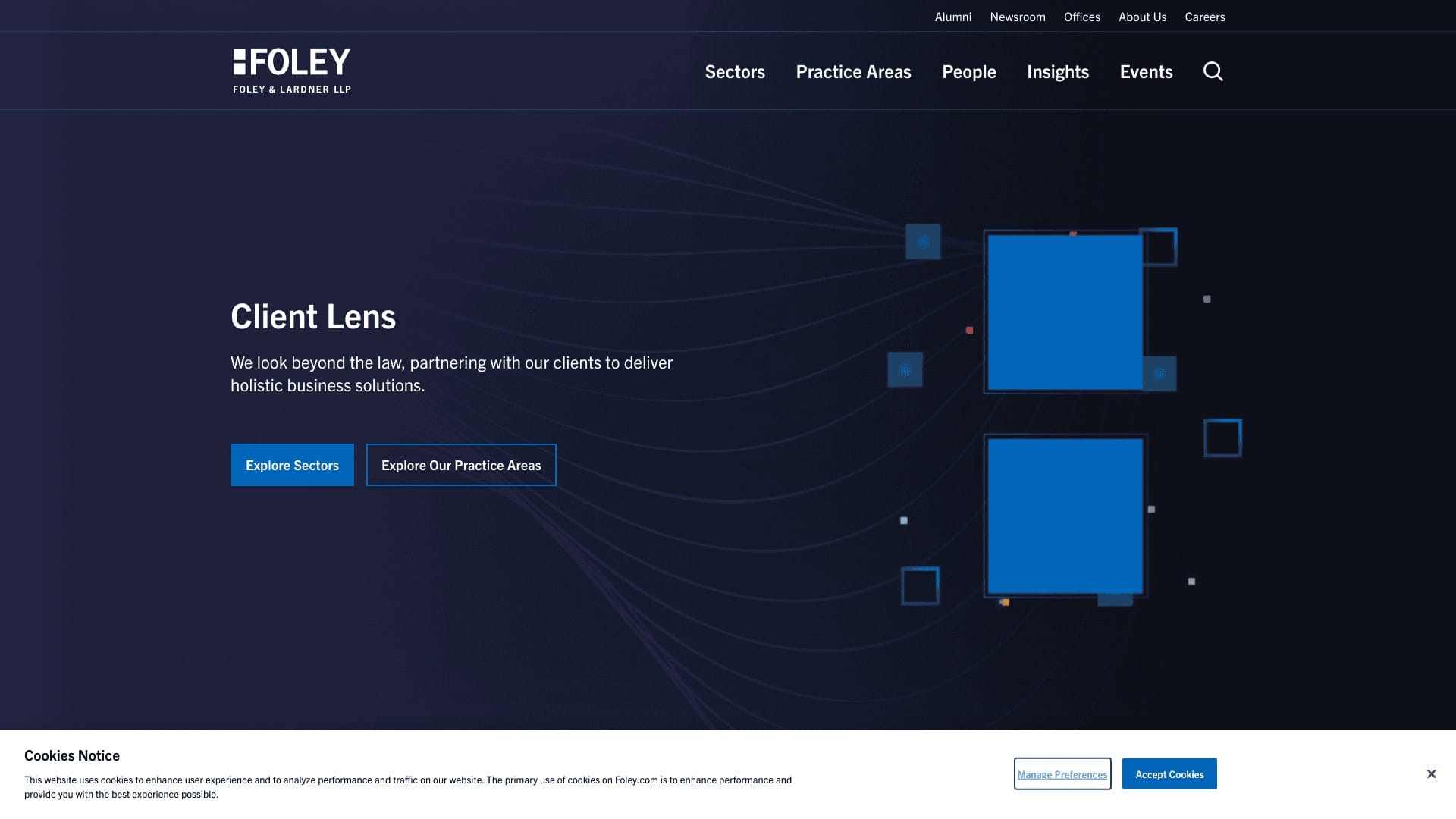Click the Explore Our Practice Areas button

pyautogui.click(x=461, y=464)
